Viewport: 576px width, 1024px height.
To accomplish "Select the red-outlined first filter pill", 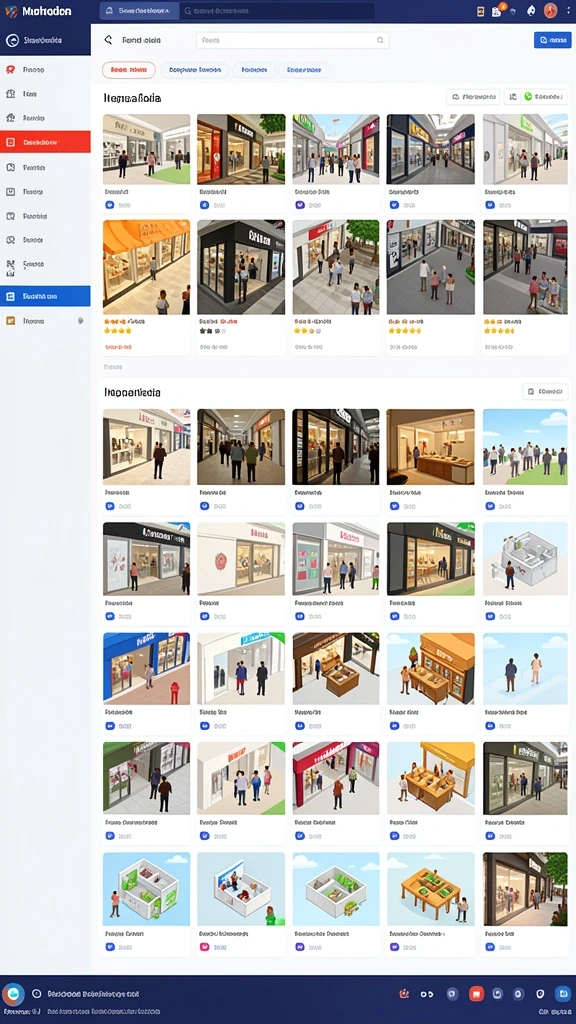I will pos(129,70).
